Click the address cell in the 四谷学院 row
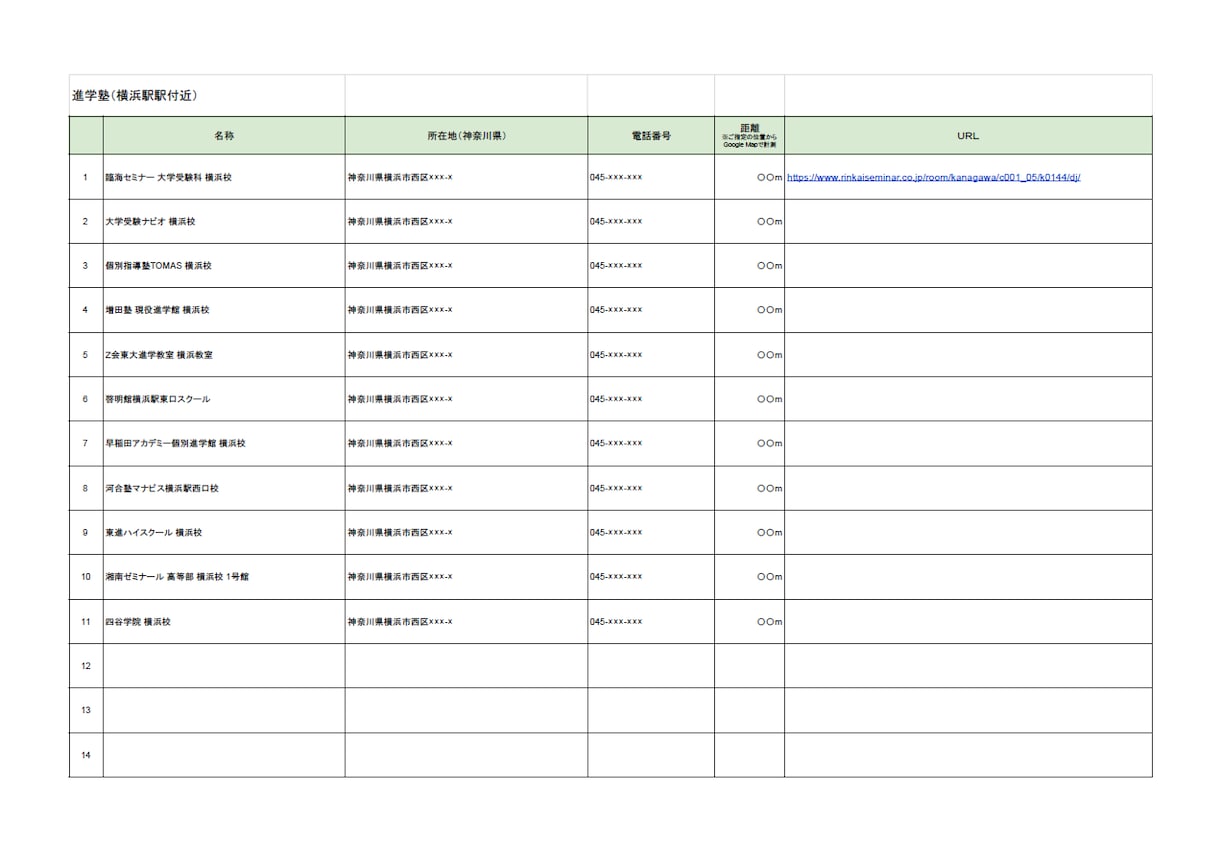 [466, 622]
